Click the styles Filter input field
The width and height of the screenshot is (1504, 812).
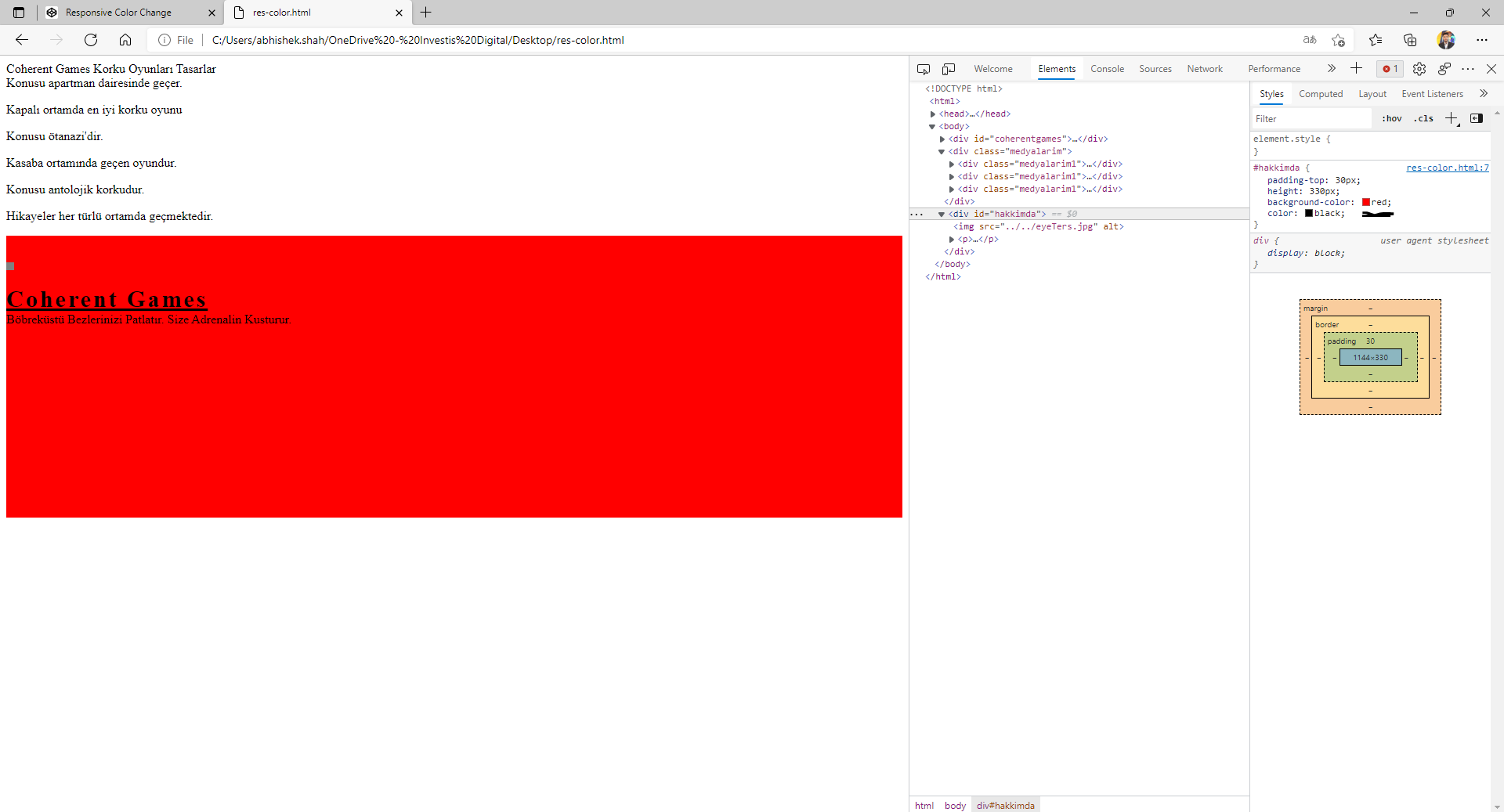coord(1311,118)
